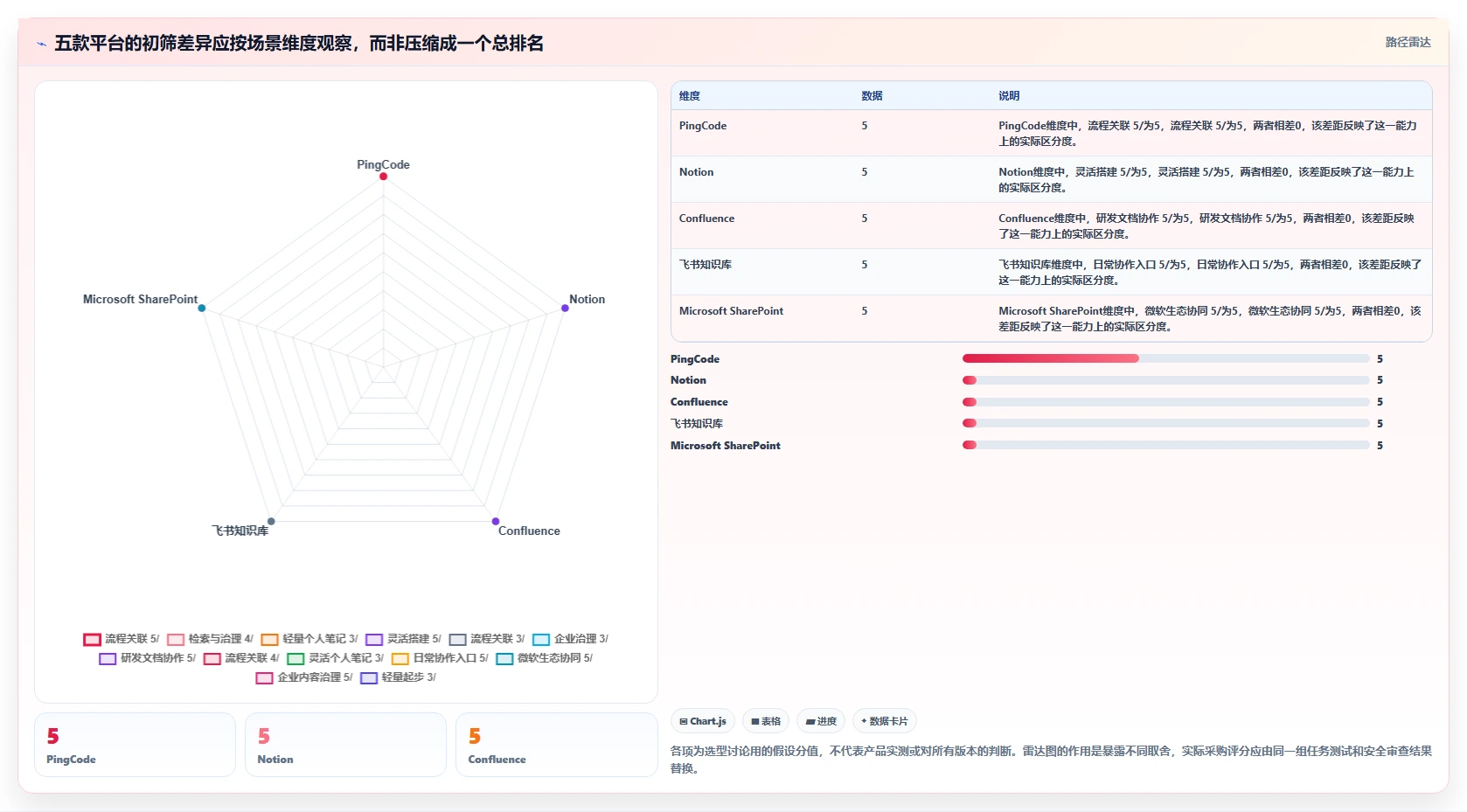Click the 数据卡片 chip
Viewport: 1467px width, 812px height.
884,721
